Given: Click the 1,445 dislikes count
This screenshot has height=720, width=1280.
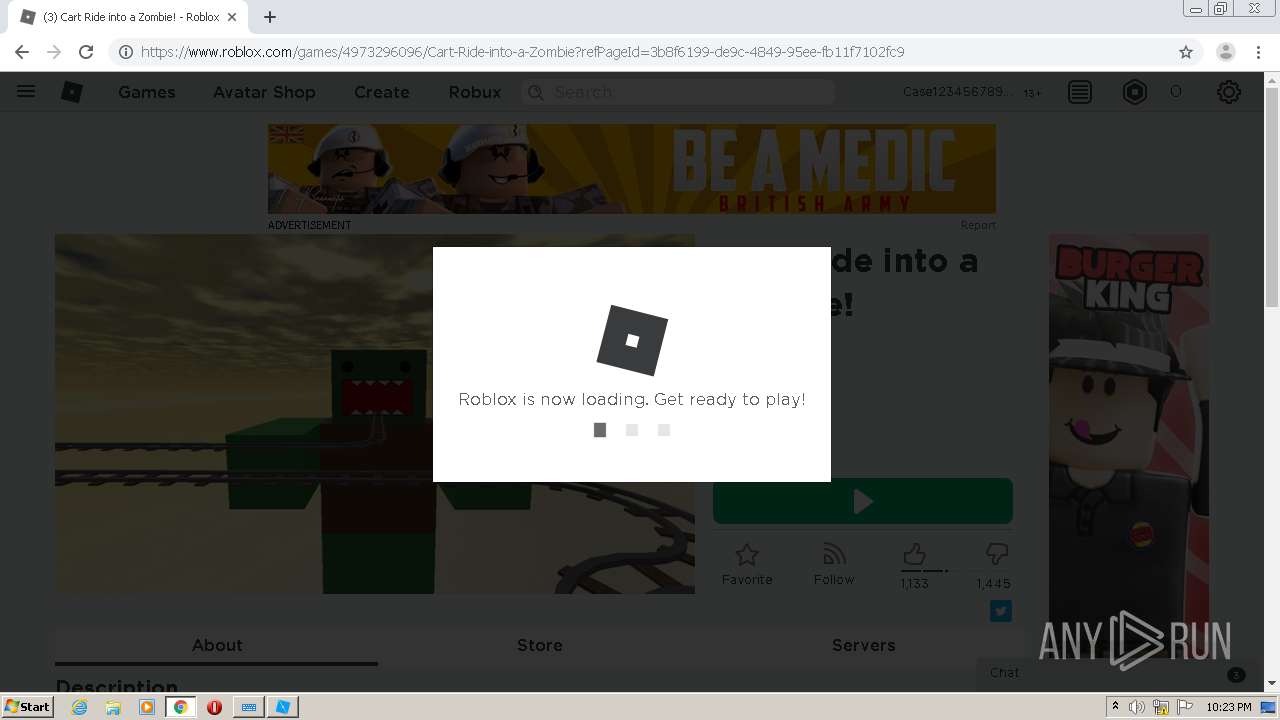Looking at the screenshot, I should click(994, 584).
